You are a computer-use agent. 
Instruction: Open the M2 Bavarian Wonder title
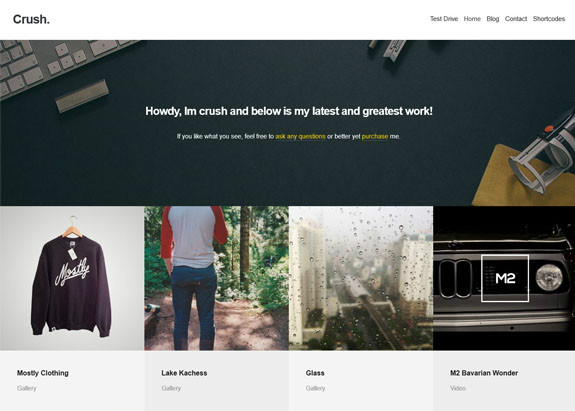tap(484, 373)
